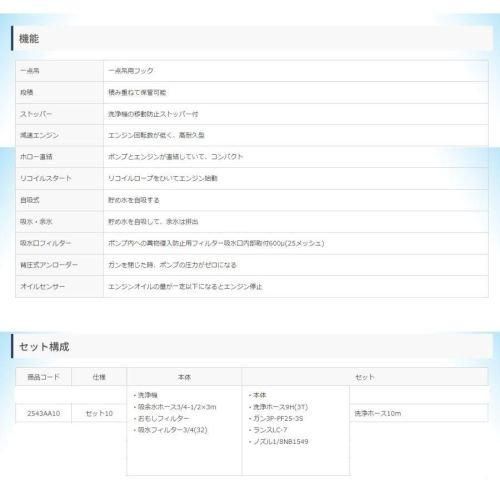Click the 一点吊用フック description cell
Viewport: 500px width, 500px height.
pyautogui.click(x=131, y=71)
